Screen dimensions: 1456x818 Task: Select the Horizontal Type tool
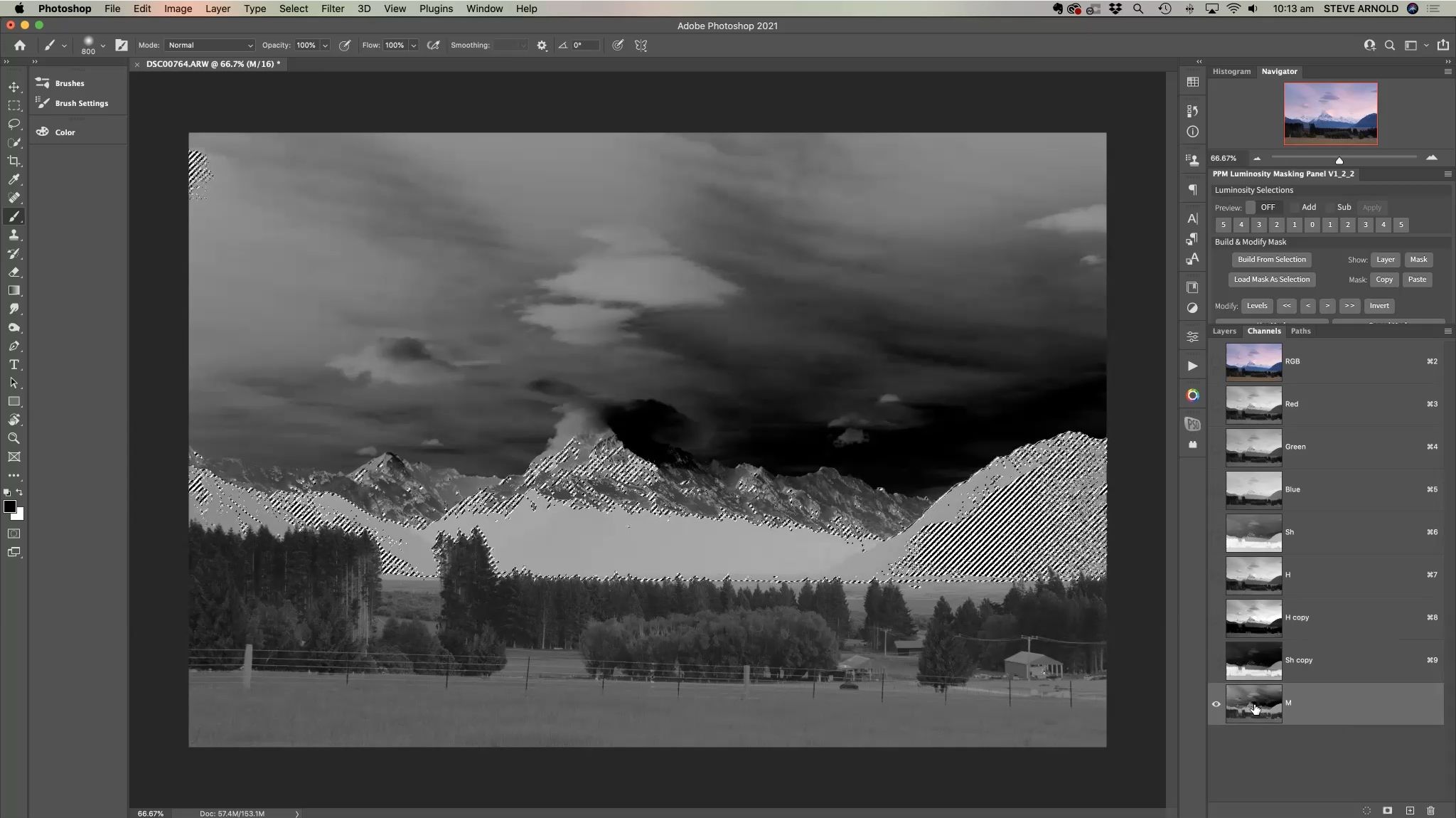pos(14,364)
